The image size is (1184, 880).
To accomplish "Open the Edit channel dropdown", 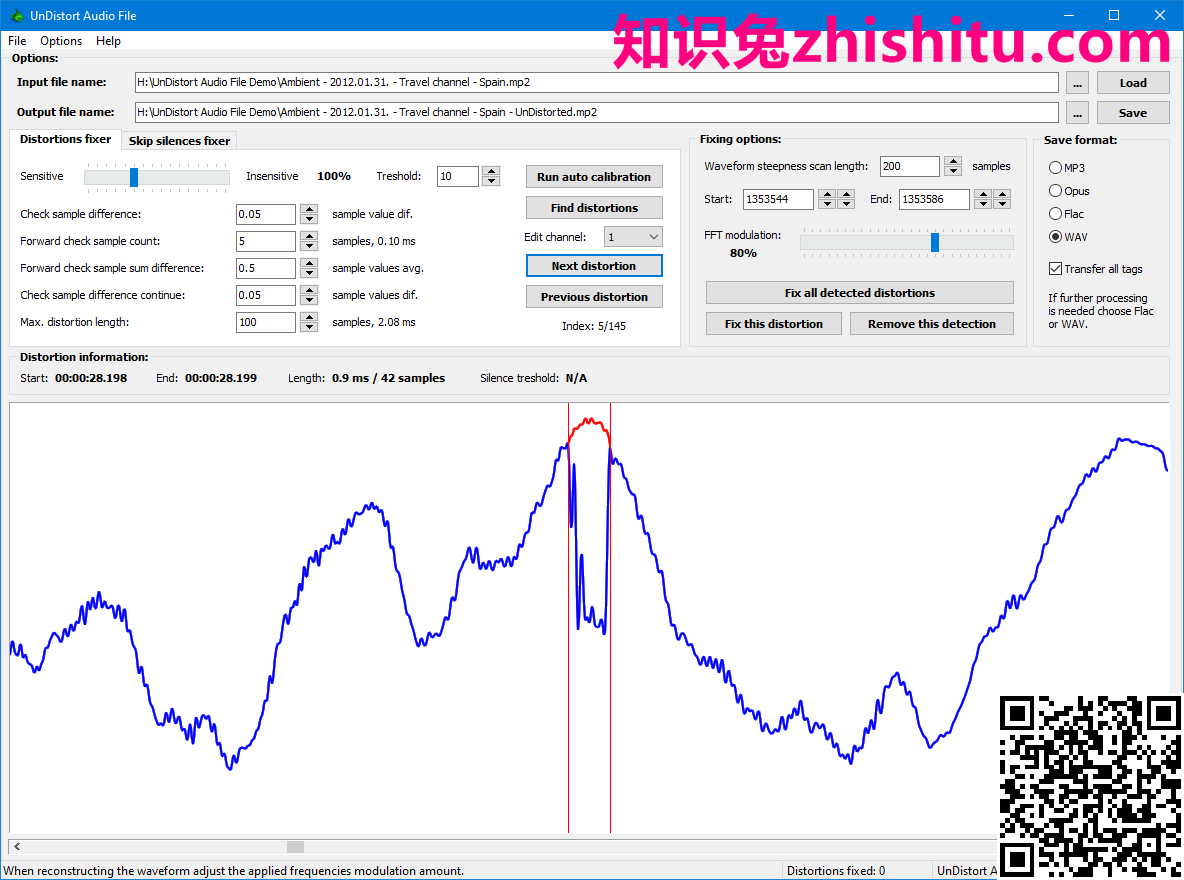I will [633, 237].
